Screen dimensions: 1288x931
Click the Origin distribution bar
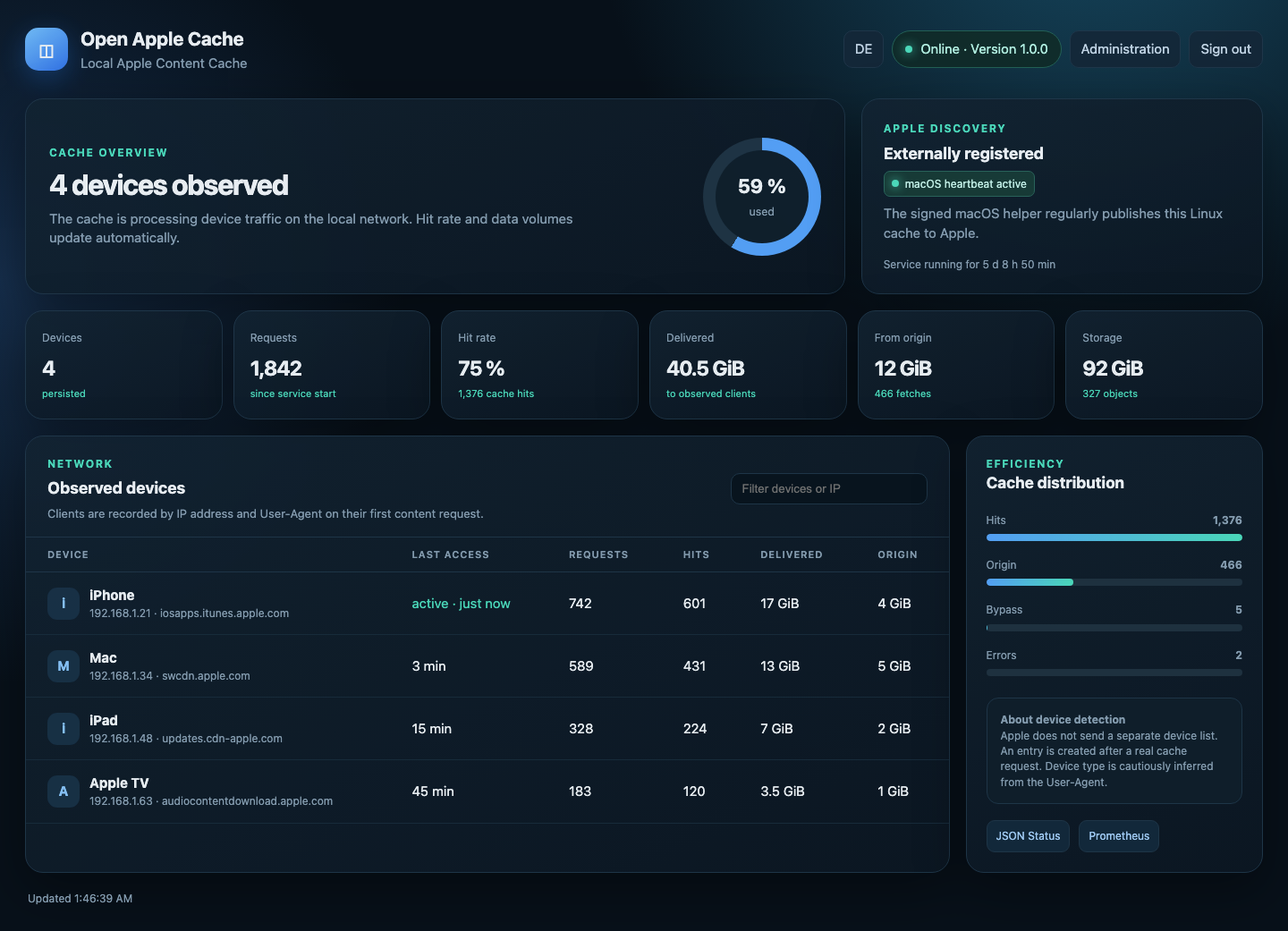pyautogui.click(x=1114, y=582)
